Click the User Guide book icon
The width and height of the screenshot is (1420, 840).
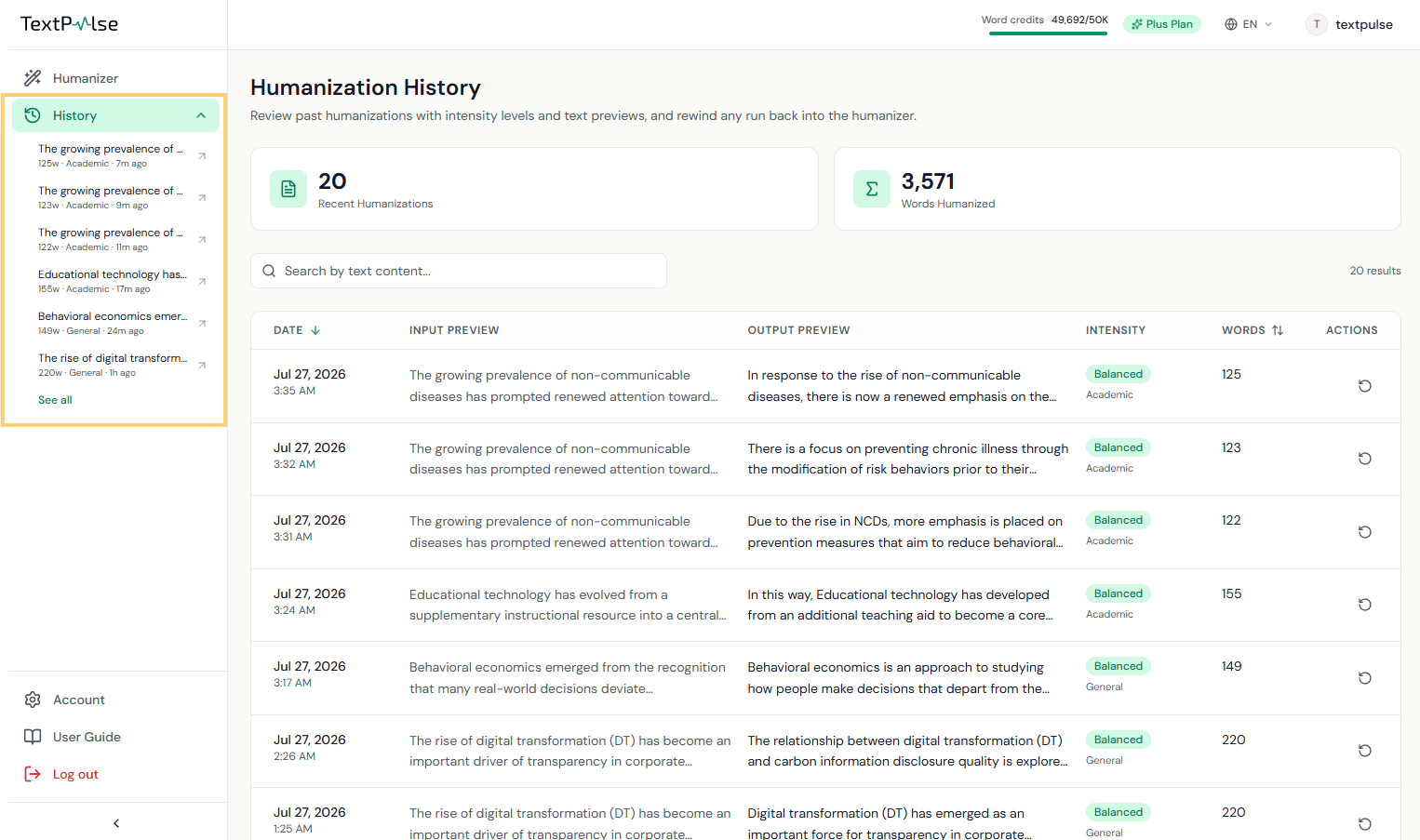tap(33, 737)
